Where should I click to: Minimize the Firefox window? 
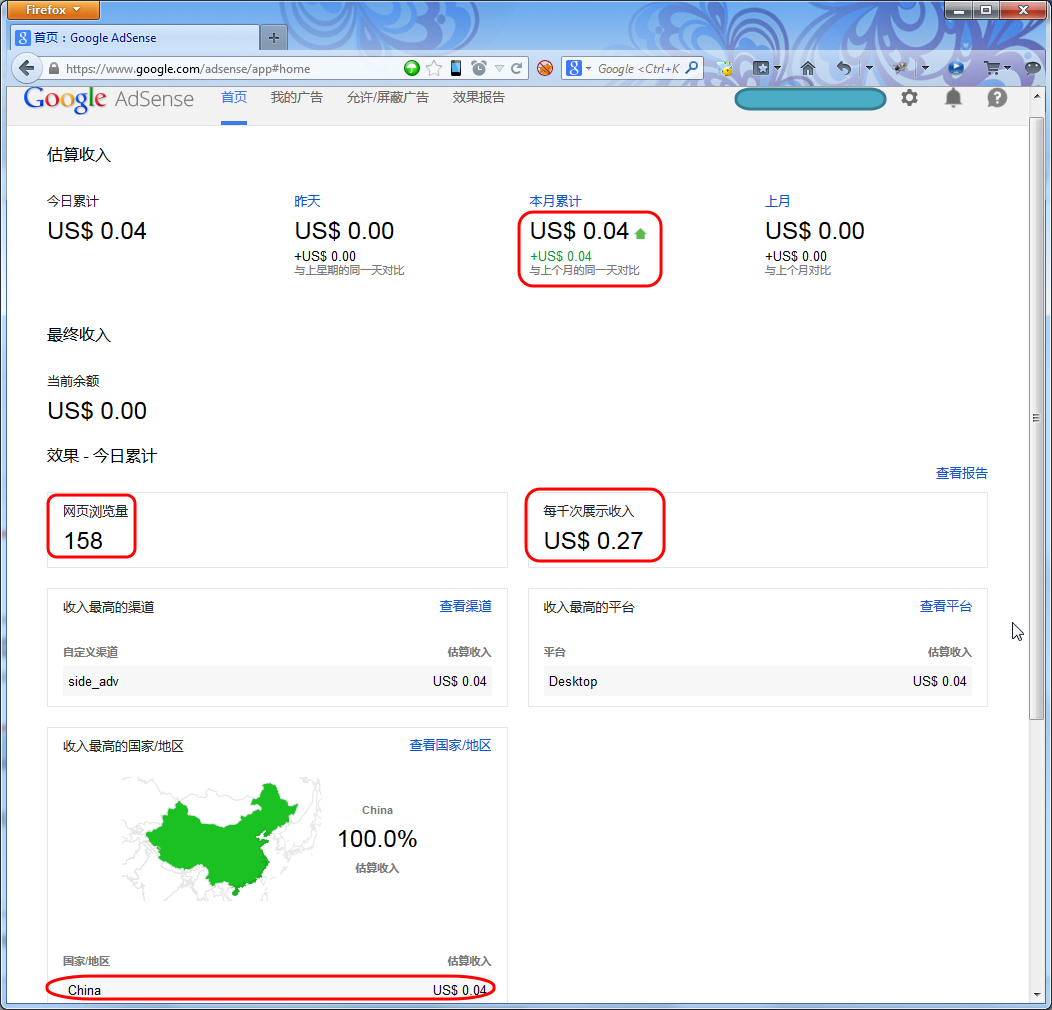click(x=958, y=10)
